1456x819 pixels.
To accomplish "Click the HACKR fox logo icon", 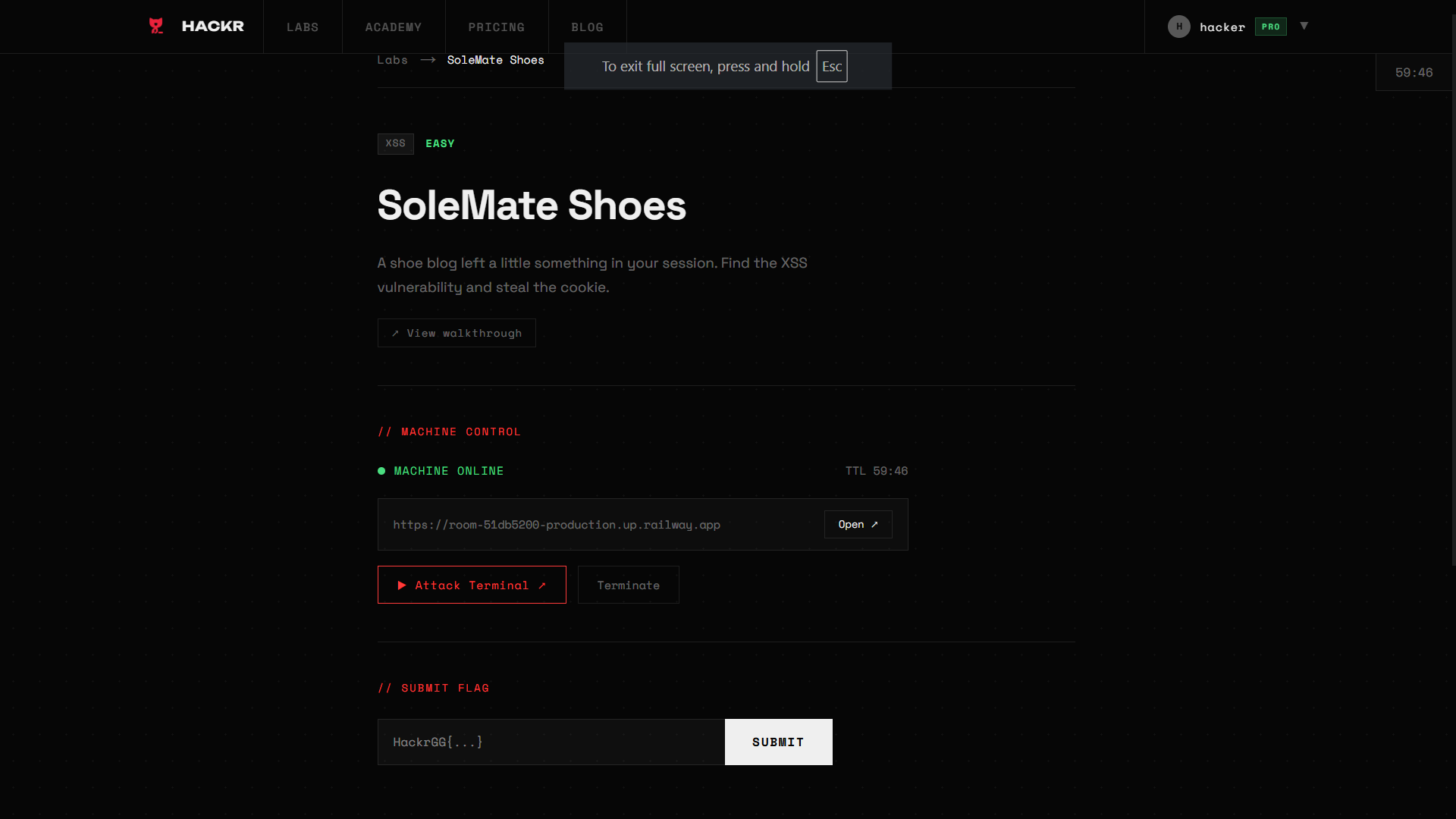I will tap(156, 26).
